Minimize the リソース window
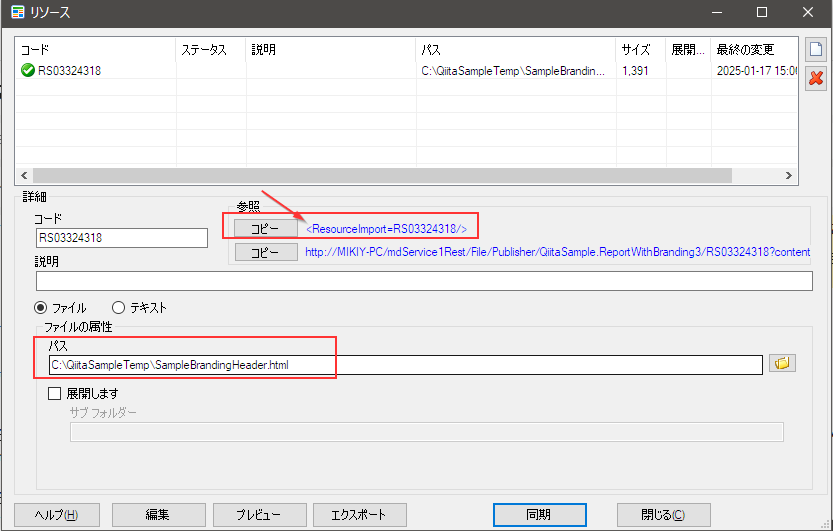 click(x=717, y=12)
